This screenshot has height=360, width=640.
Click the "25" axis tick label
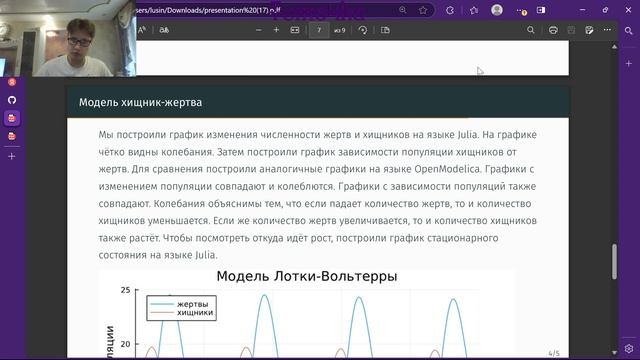125,290
